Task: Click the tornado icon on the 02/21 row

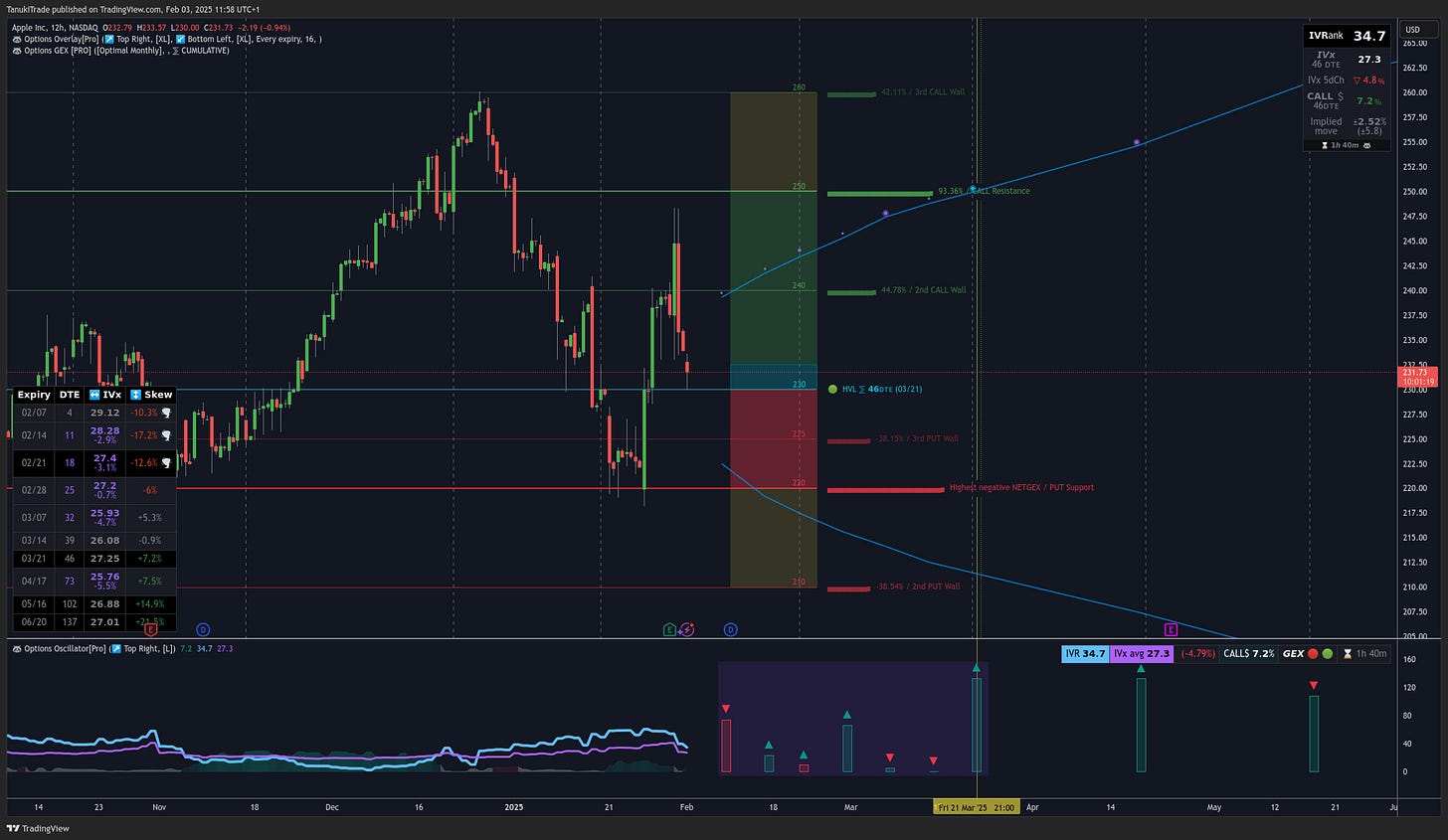Action: (x=166, y=462)
